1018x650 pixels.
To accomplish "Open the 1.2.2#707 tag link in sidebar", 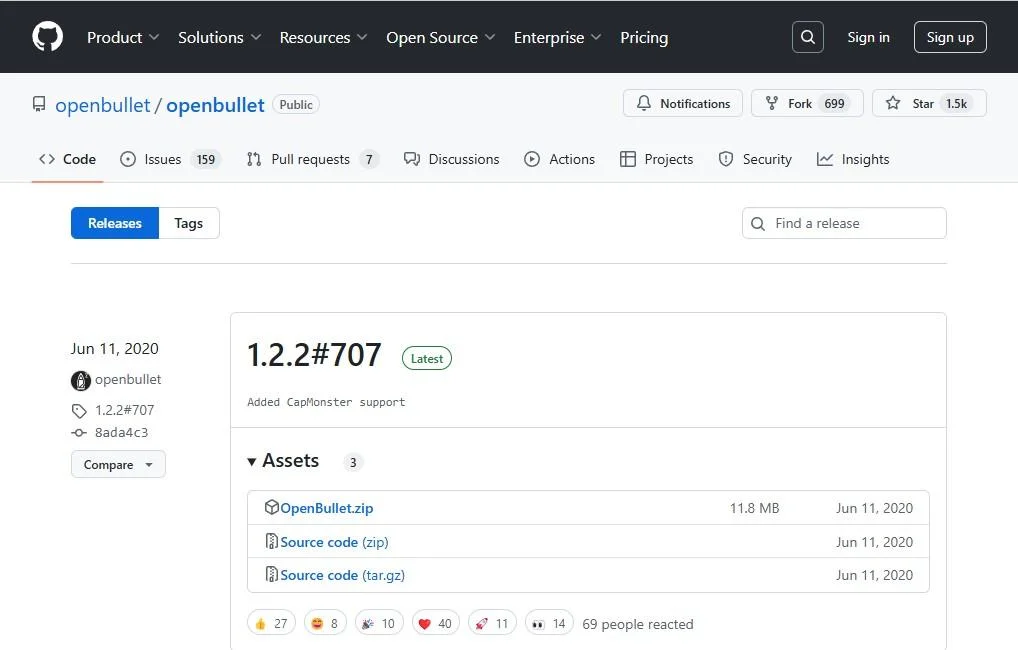I will pos(125,410).
